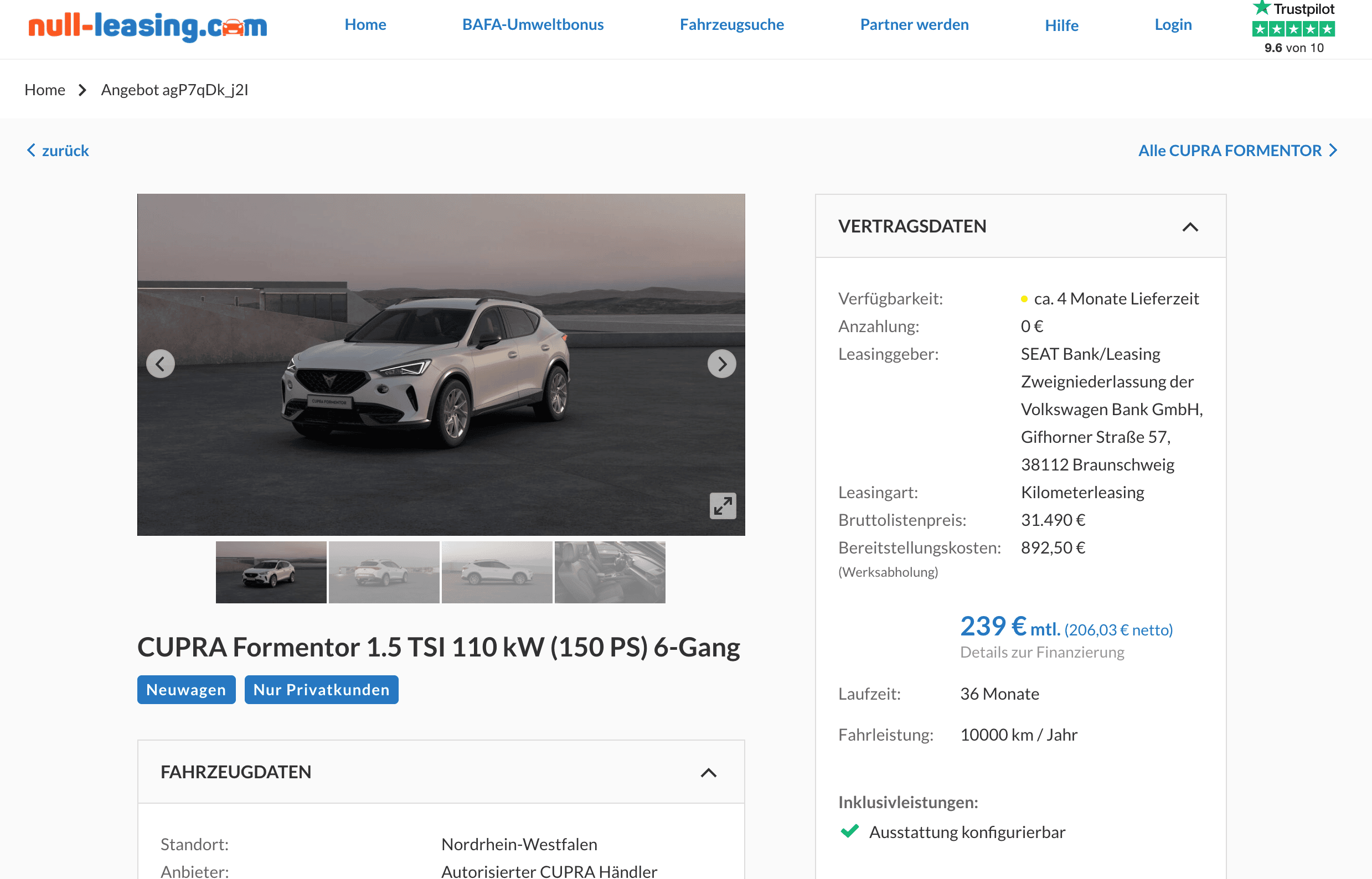This screenshot has width=1372, height=879.
Task: Click '10000 km / Jahr' Fahrleistung value
Action: tap(1019, 735)
